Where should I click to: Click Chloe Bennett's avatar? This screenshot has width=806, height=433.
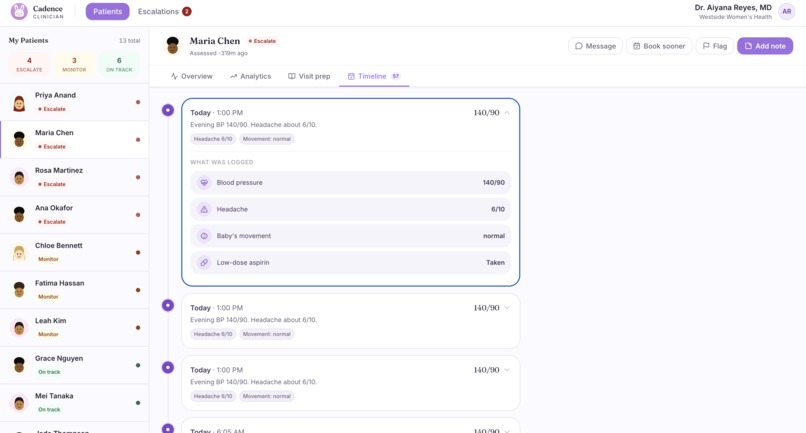[19, 252]
